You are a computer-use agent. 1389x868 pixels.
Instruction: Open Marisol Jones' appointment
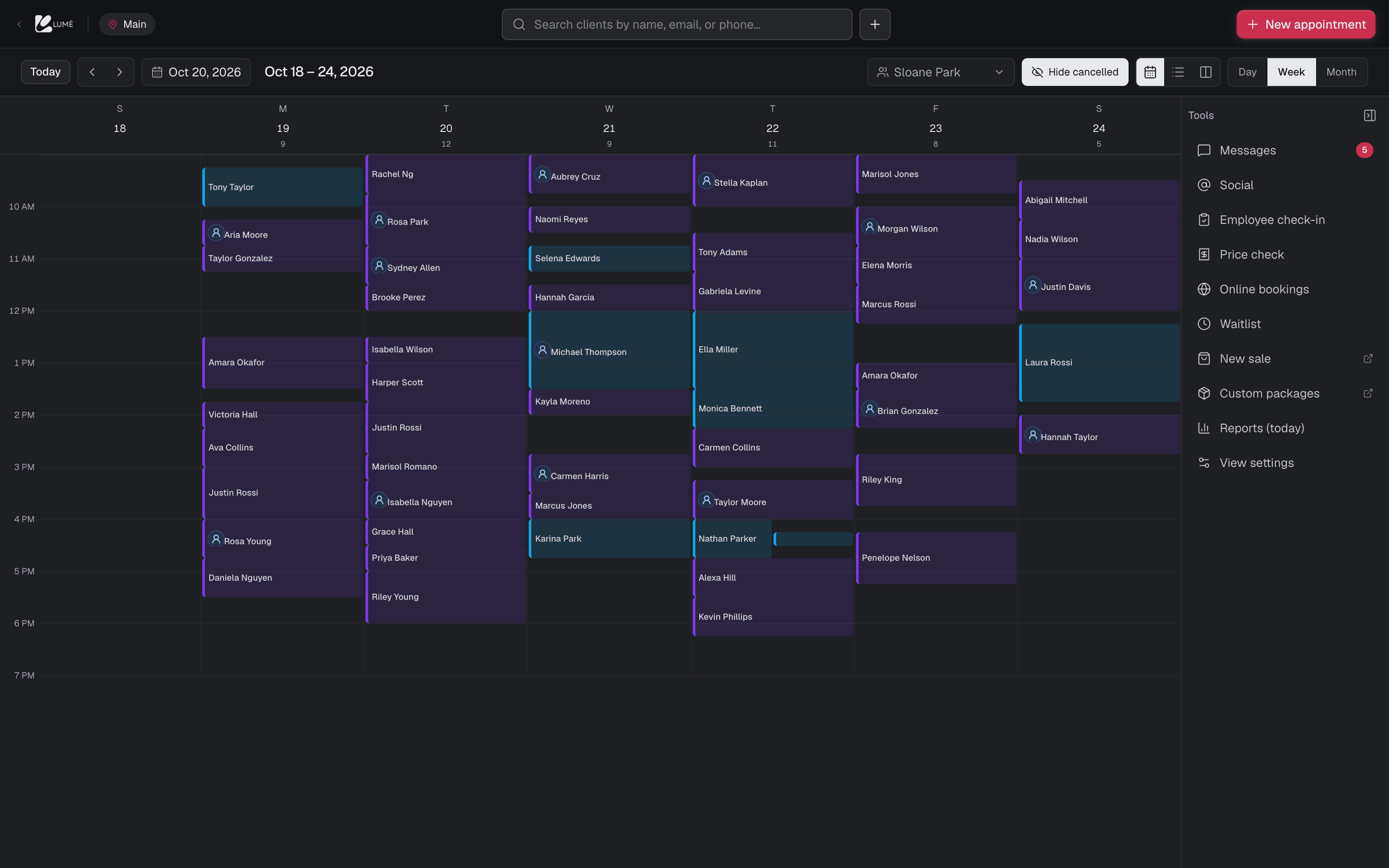pos(935,174)
